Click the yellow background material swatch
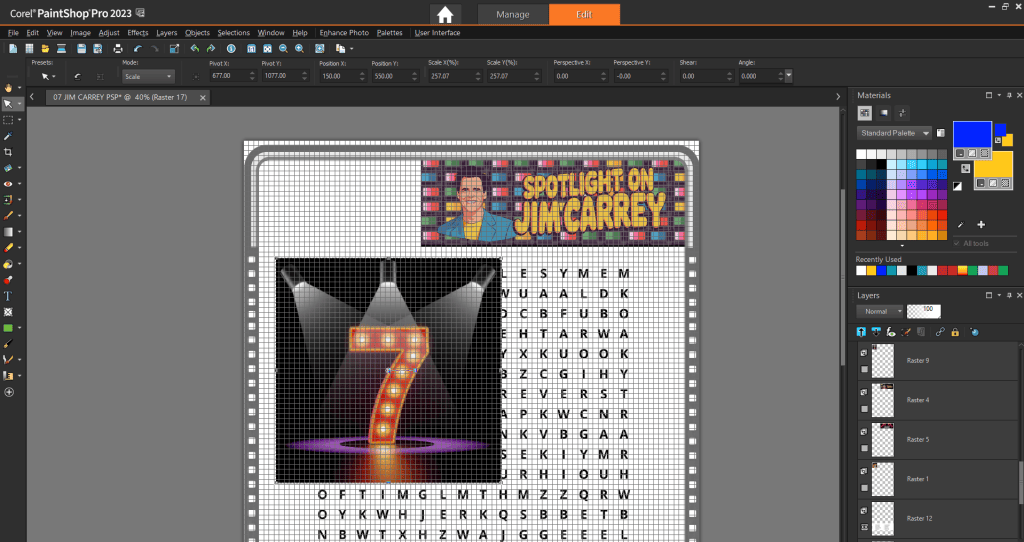1024x542 pixels. (993, 165)
